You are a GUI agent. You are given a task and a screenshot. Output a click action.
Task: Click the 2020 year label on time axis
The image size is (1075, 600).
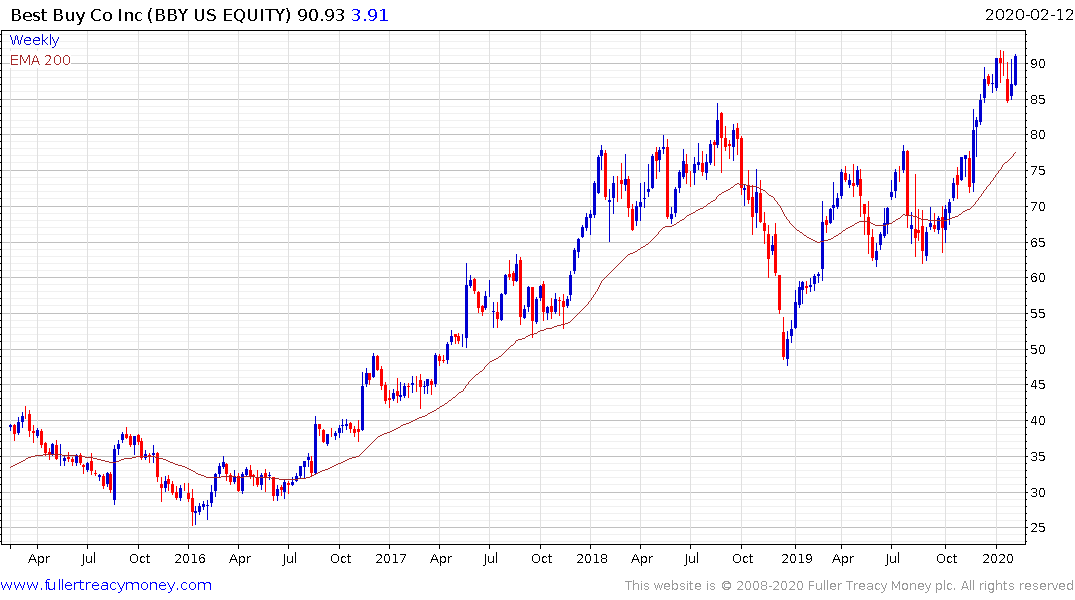point(998,558)
